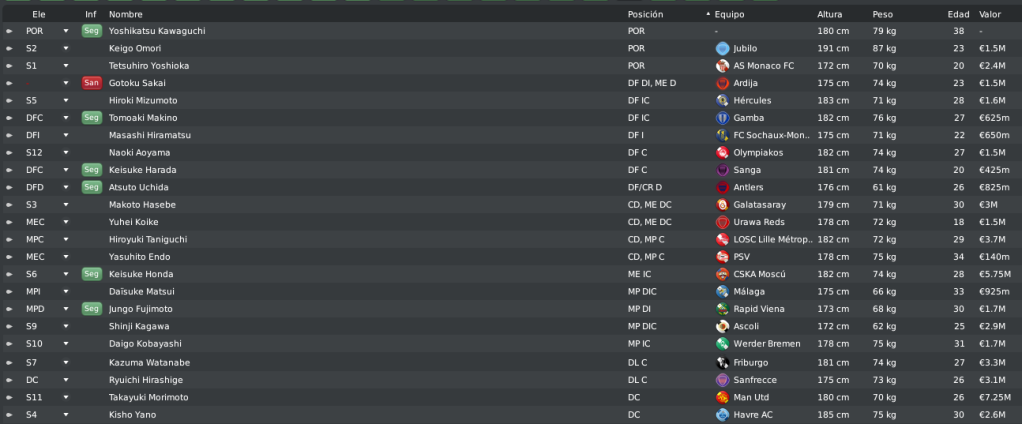Screen dimensions: 1022x424
Task: Select row handle for Keigo Omori
Action: pyautogui.click(x=9, y=48)
